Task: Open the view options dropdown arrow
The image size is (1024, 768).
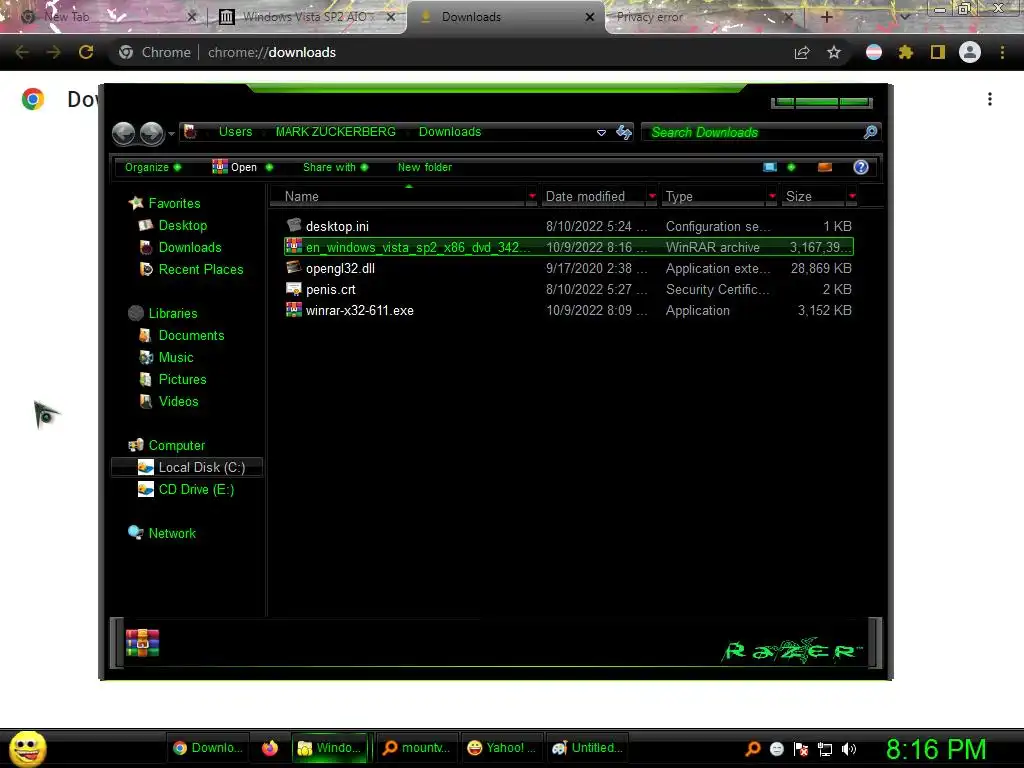Action: [x=792, y=167]
